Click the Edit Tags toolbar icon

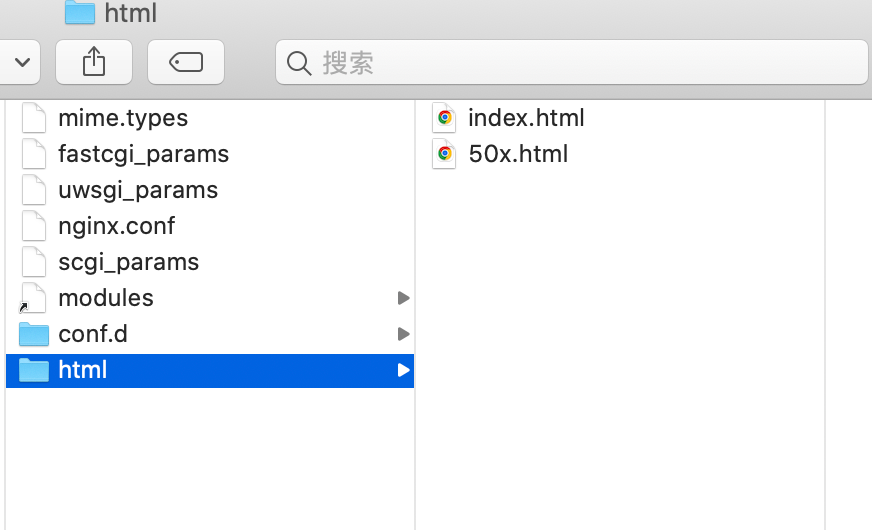(186, 62)
